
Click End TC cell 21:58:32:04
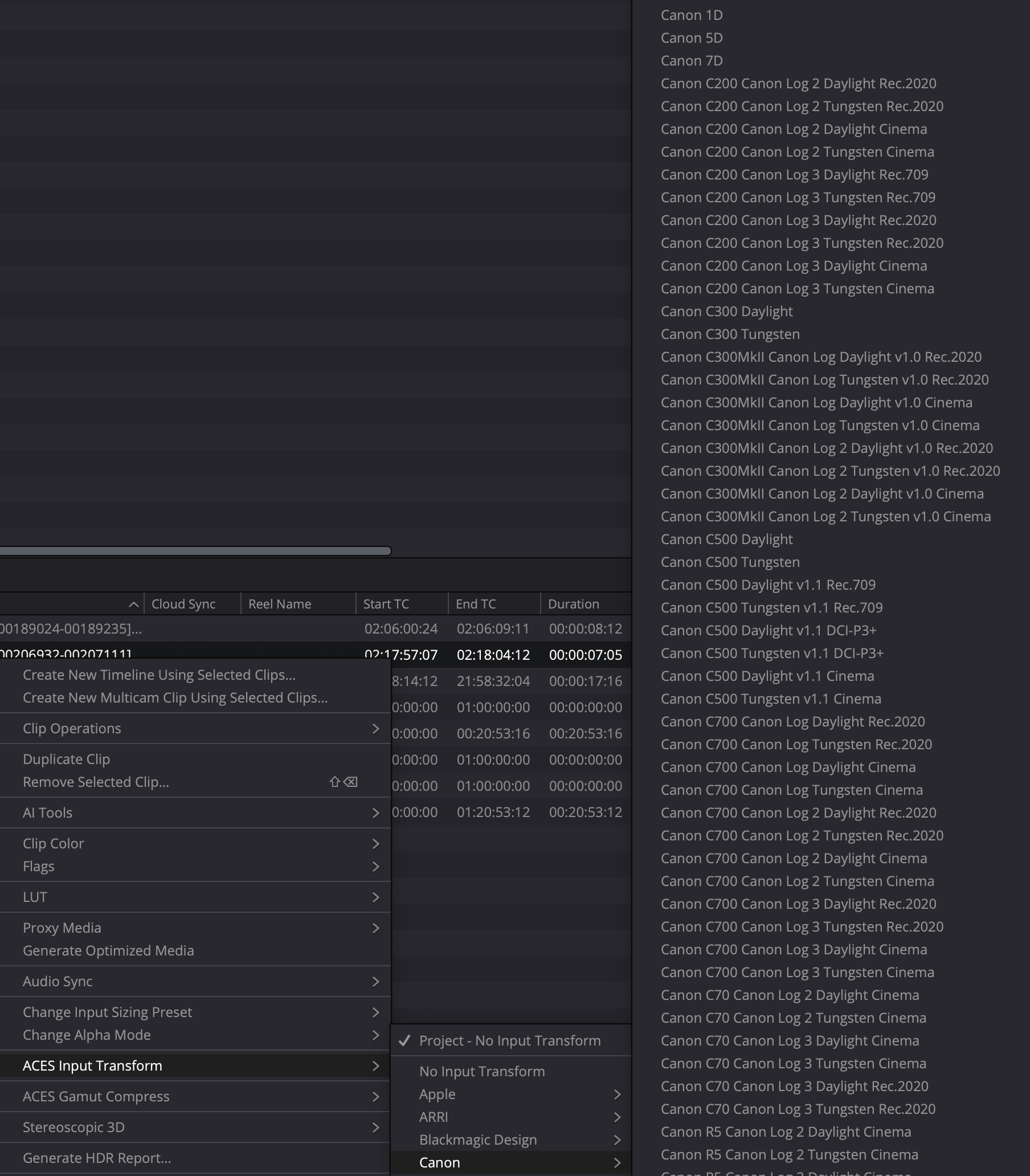[x=493, y=681]
